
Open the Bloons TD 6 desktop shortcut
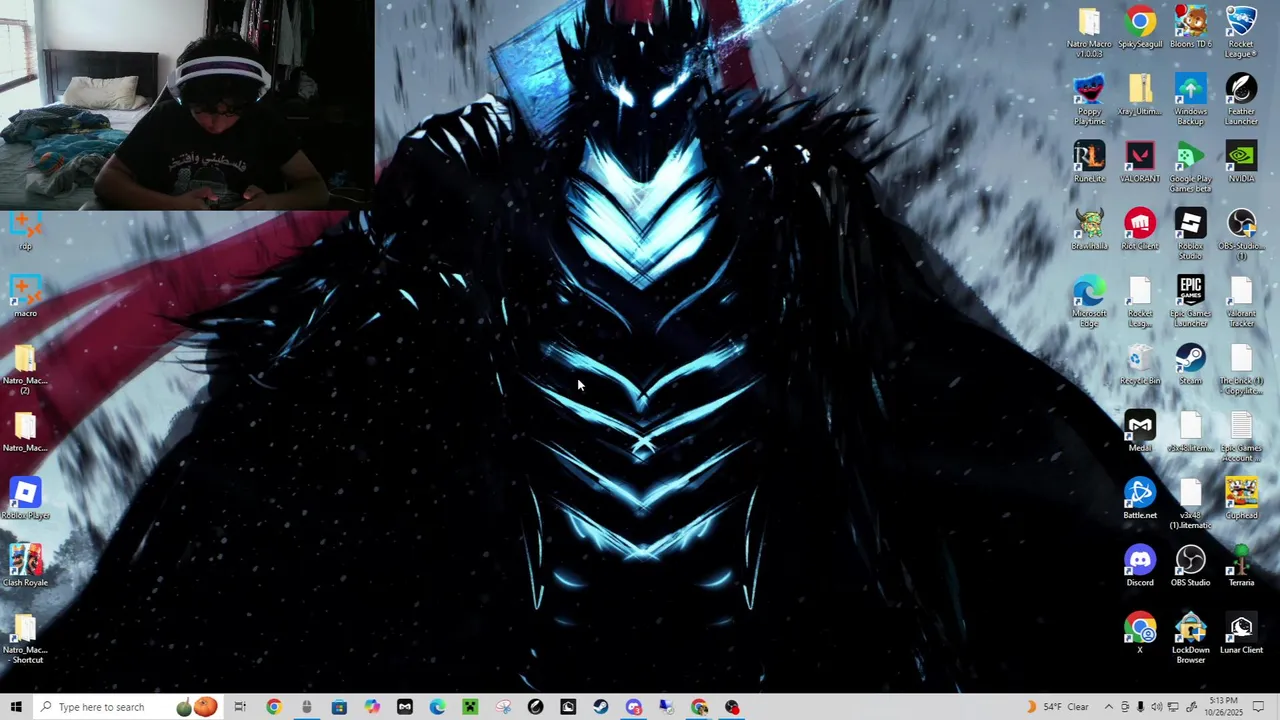pos(1190,28)
